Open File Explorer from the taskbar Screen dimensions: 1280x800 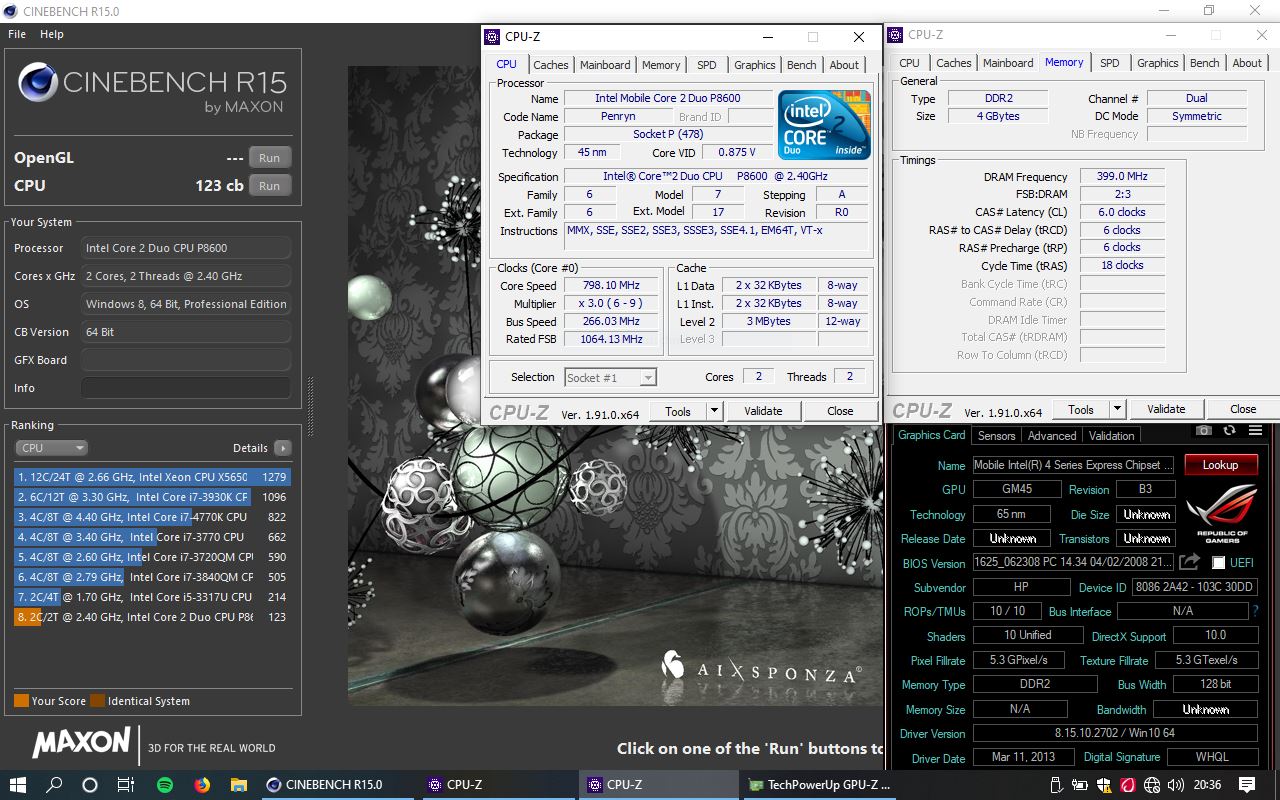[x=238, y=785]
